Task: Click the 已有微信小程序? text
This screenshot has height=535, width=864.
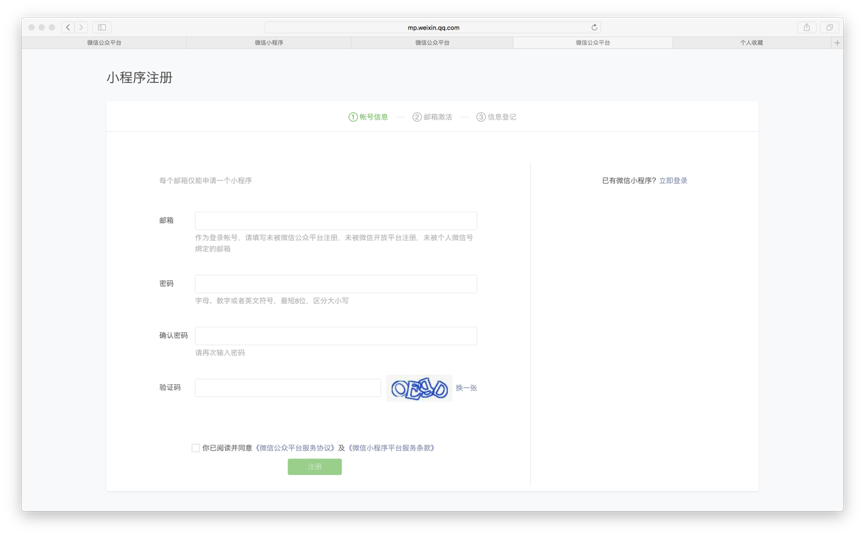Action: click(629, 181)
